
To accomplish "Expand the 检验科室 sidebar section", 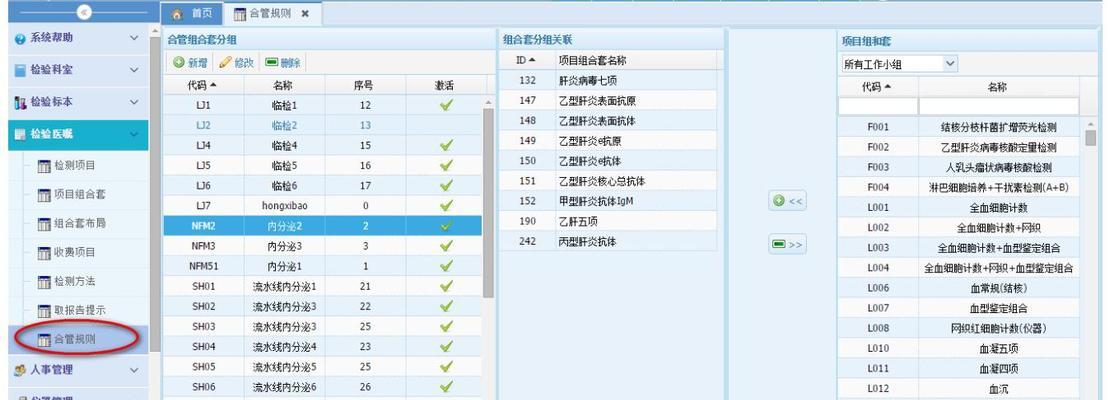I will point(134,70).
